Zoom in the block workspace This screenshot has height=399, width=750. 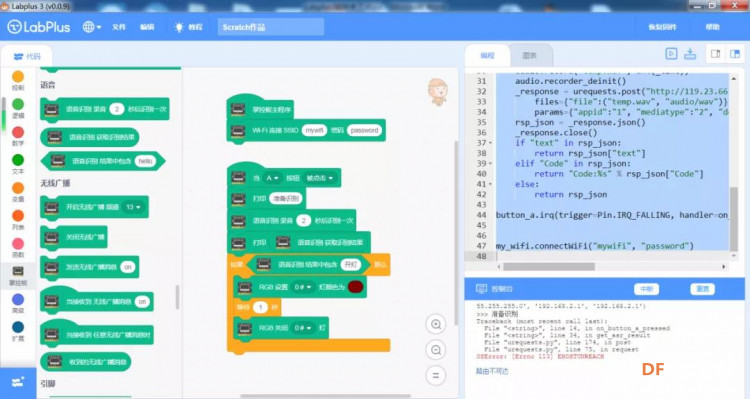(436, 324)
